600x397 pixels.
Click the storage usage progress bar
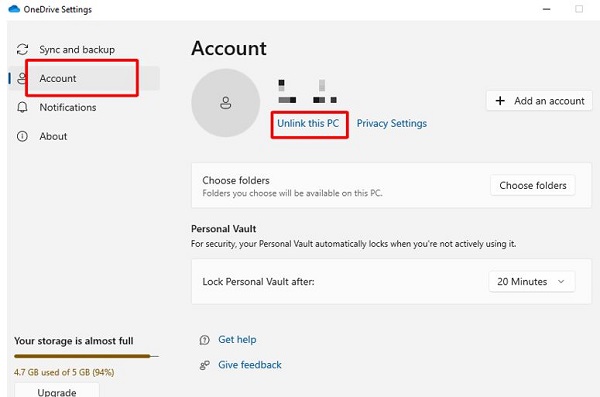coord(86,356)
